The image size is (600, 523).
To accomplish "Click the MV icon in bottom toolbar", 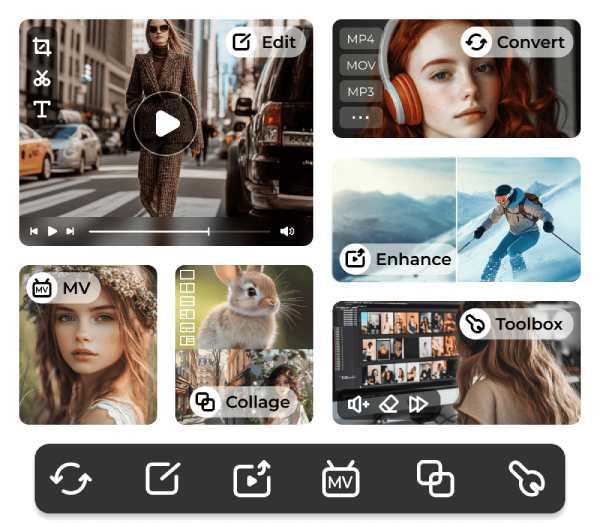I will click(x=341, y=479).
